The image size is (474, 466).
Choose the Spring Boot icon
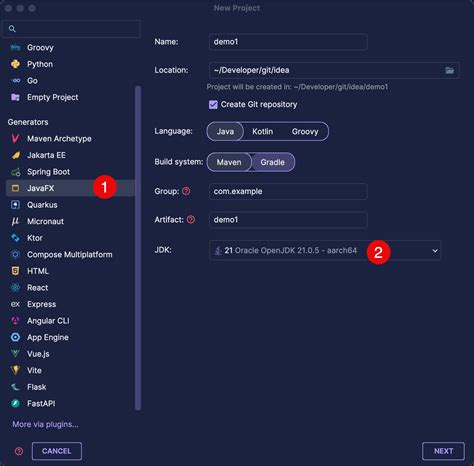pos(15,172)
